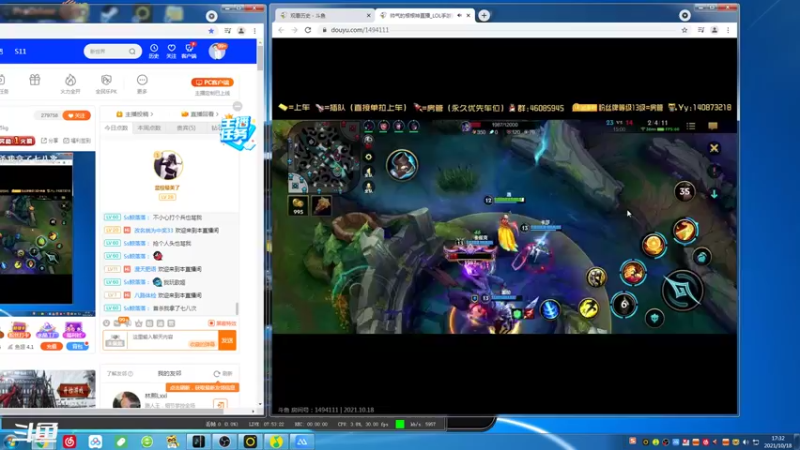
Task: Switch to 观看历史 - 斗鱼 browser tab
Action: tap(324, 16)
